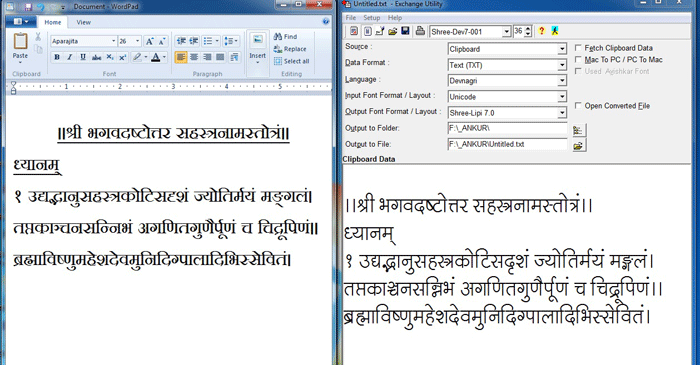Click Undo in WordPad quick access toolbar
The width and height of the screenshot is (700, 365).
(x=41, y=7)
